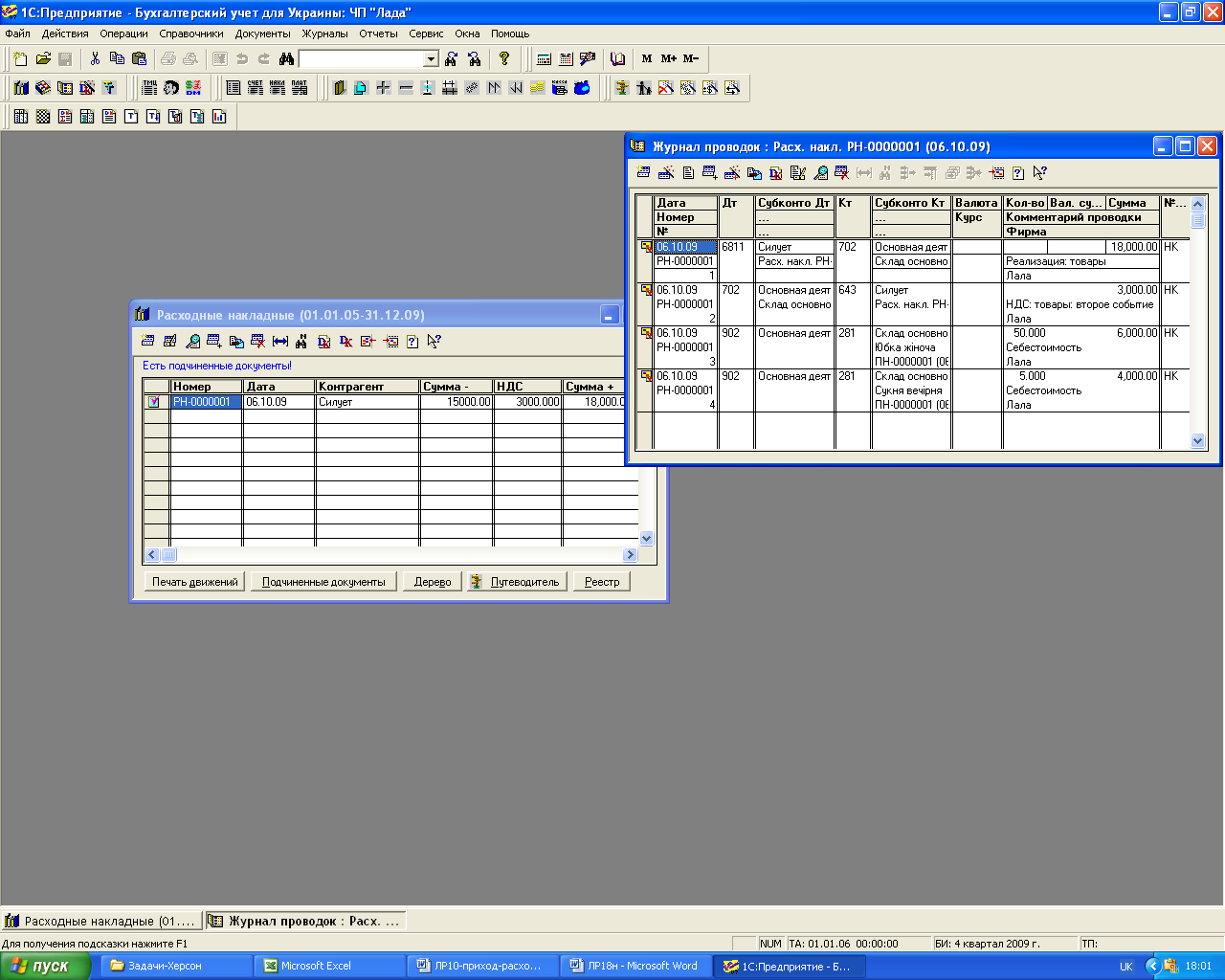Viewport: 1225px width, 980px height.
Task: Switch to Расходные накладные window tab at bottom
Action: (101, 921)
